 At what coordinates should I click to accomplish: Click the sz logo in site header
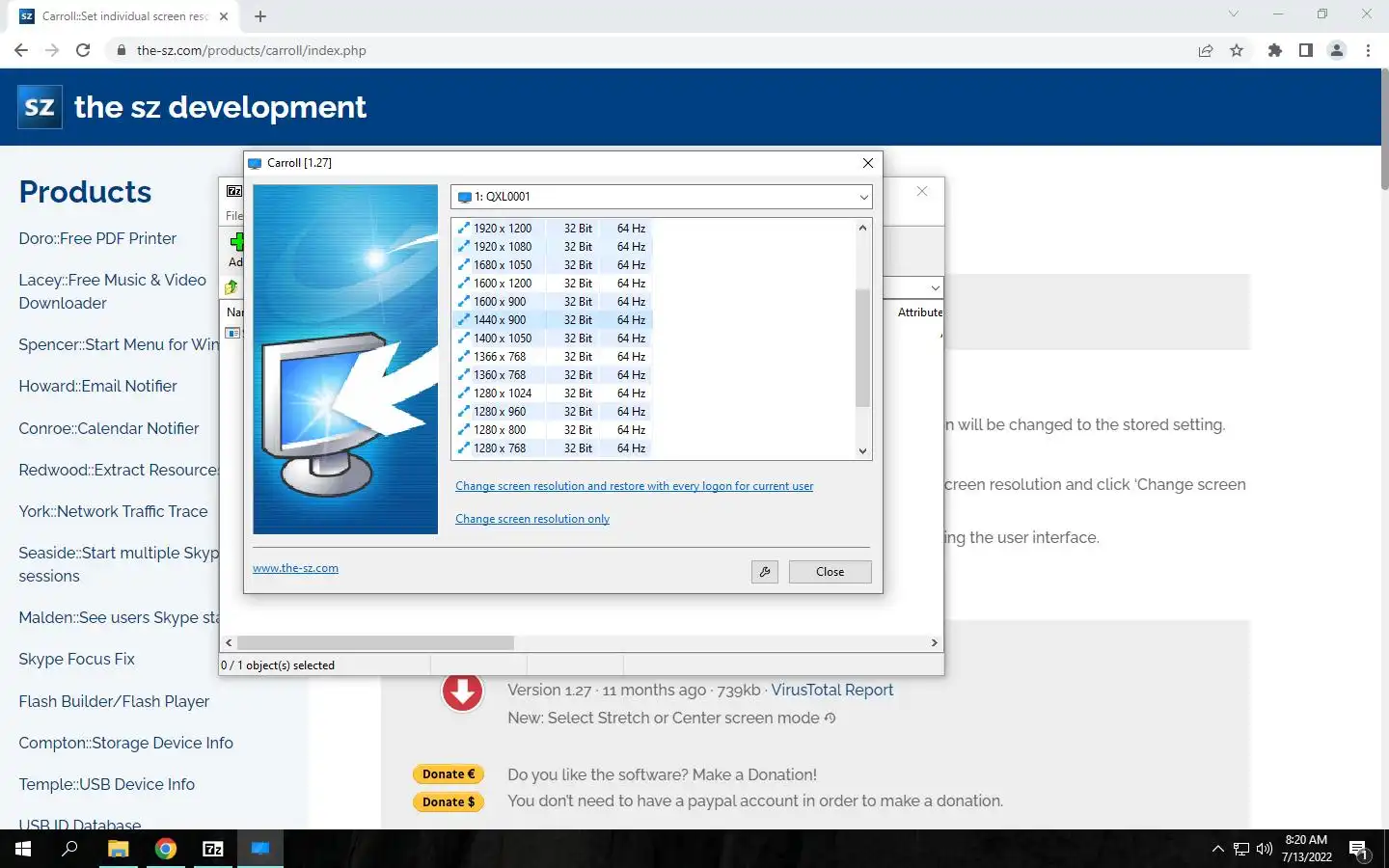tap(40, 106)
